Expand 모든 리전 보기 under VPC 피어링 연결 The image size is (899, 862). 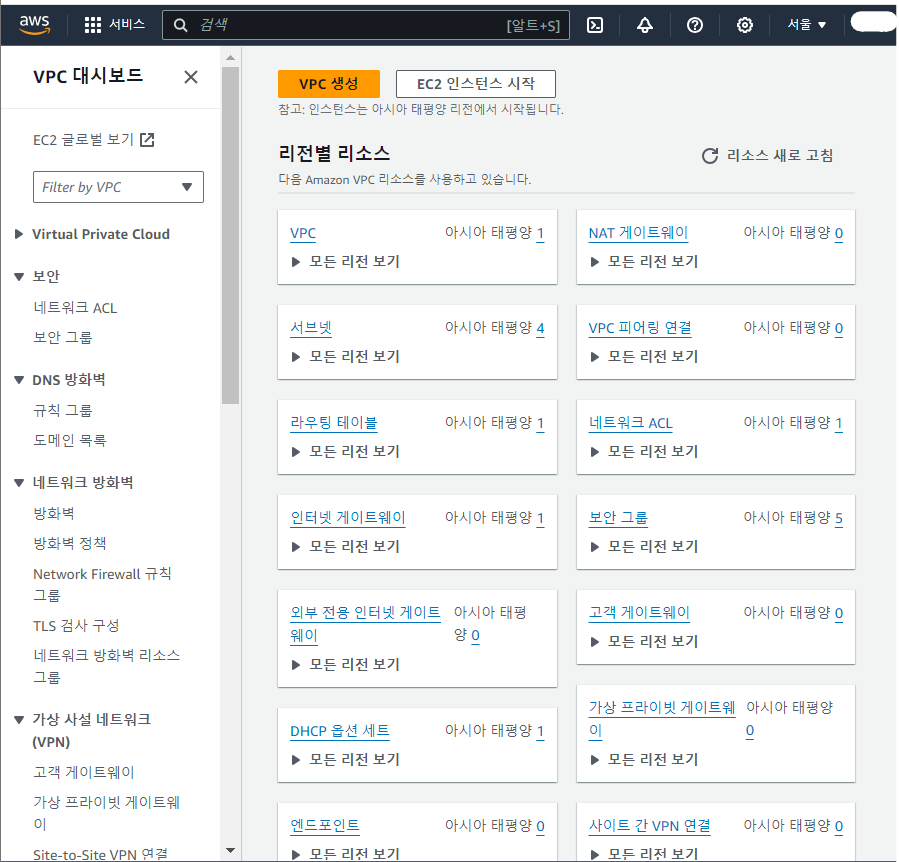coord(644,357)
